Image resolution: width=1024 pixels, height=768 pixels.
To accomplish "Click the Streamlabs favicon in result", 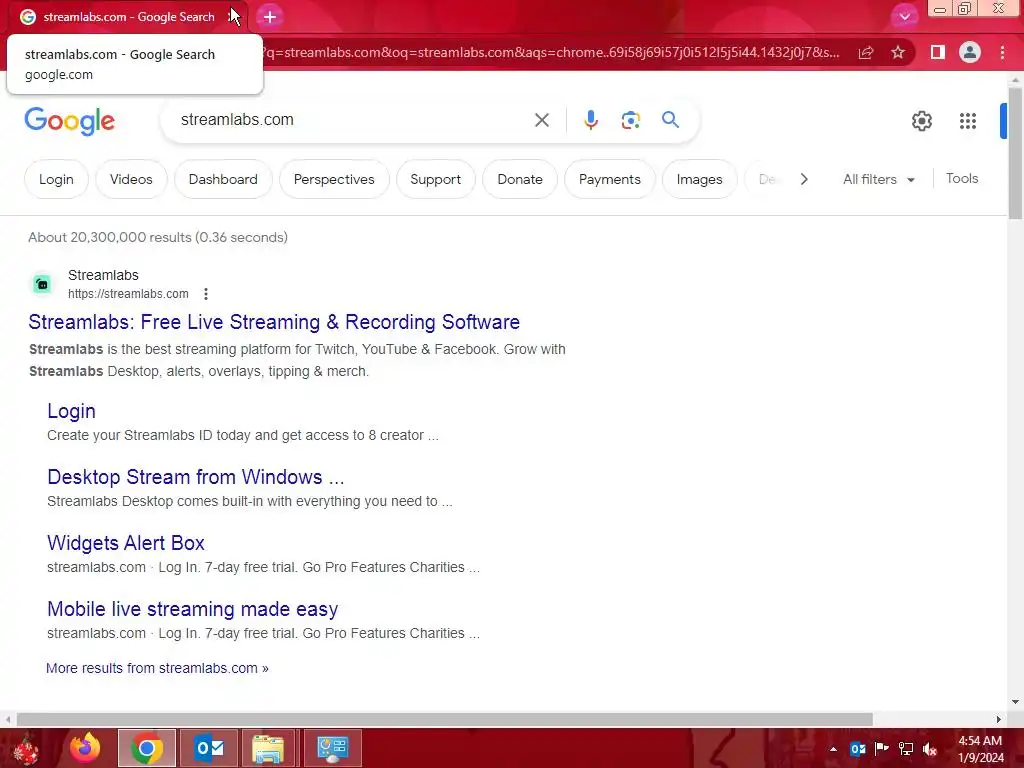I will pos(42,284).
